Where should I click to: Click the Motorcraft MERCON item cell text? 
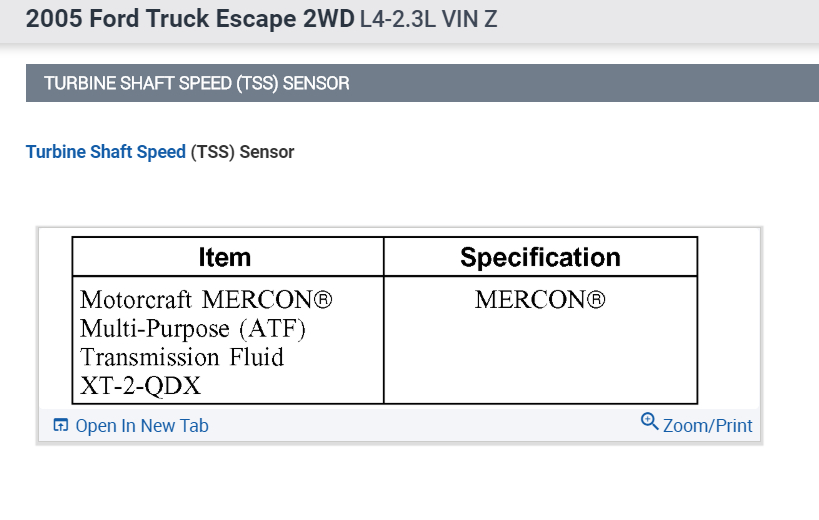pyautogui.click(x=205, y=300)
